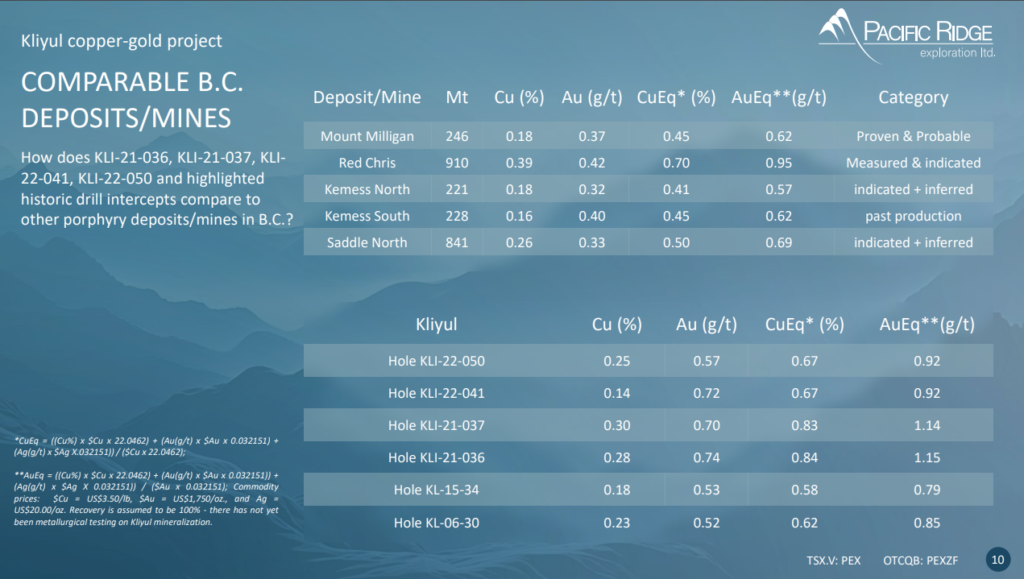The width and height of the screenshot is (1024, 579).
Task: Click the 246 Mt value for Mount Milligan
Action: pos(456,136)
